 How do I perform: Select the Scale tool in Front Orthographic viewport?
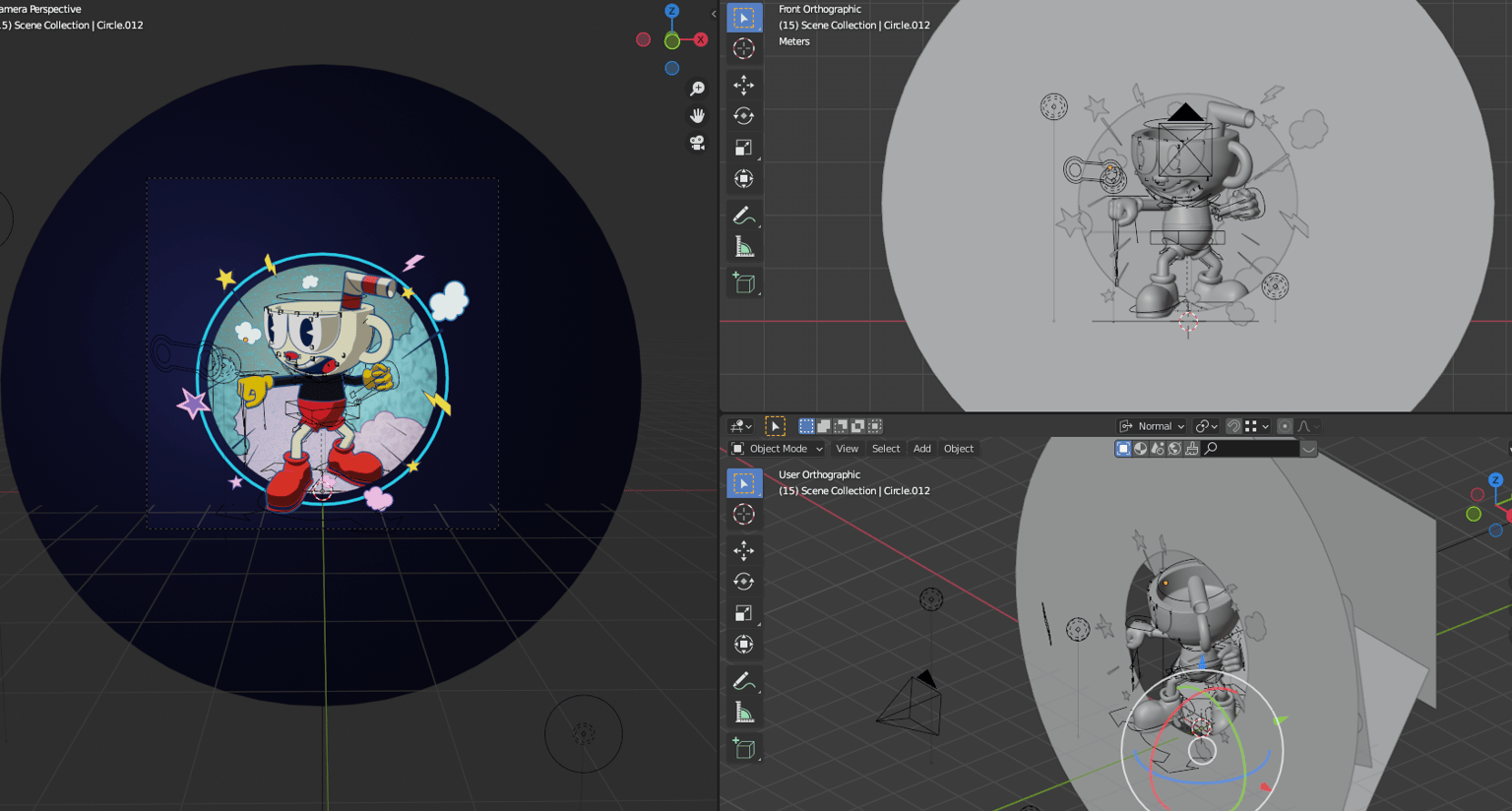[744, 148]
